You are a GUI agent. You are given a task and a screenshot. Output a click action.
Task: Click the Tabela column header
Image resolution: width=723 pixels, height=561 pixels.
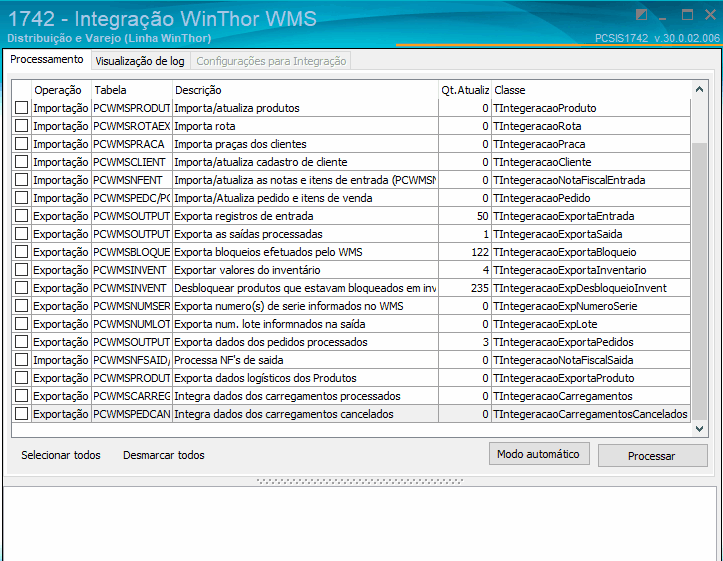132,90
